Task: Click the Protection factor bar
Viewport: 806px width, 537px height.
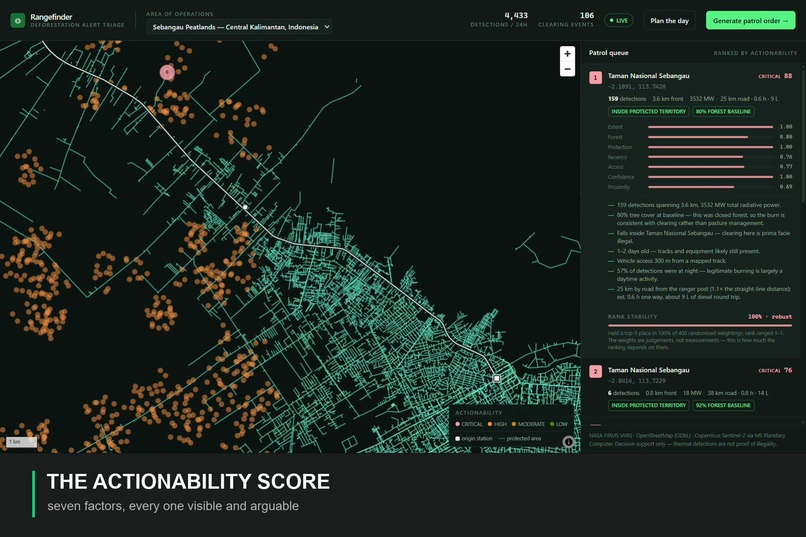Action: click(x=710, y=147)
